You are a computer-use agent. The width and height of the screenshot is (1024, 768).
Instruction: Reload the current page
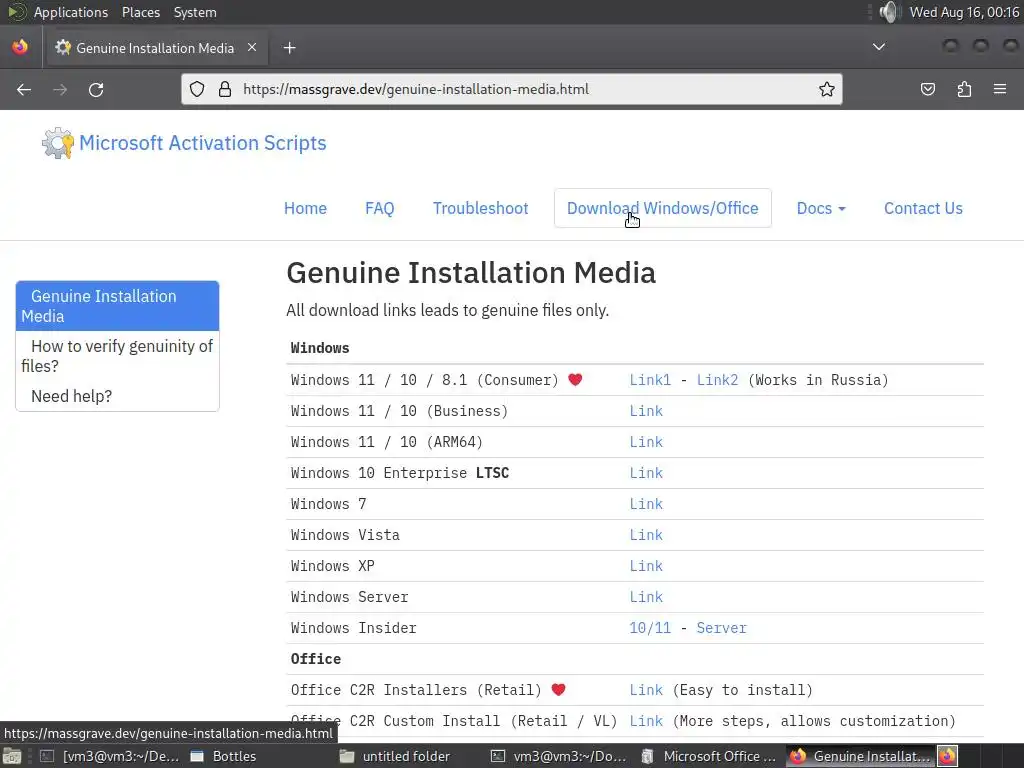(96, 89)
